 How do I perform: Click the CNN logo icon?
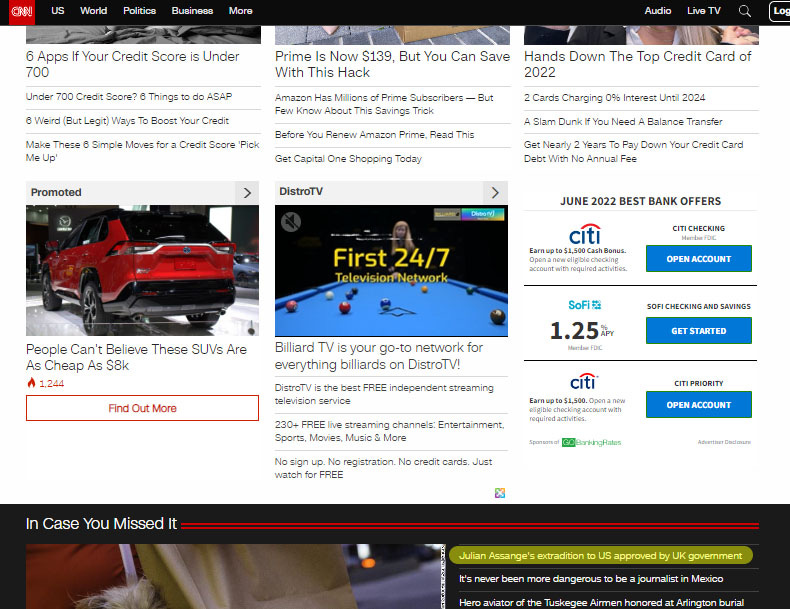pyautogui.click(x=22, y=12)
